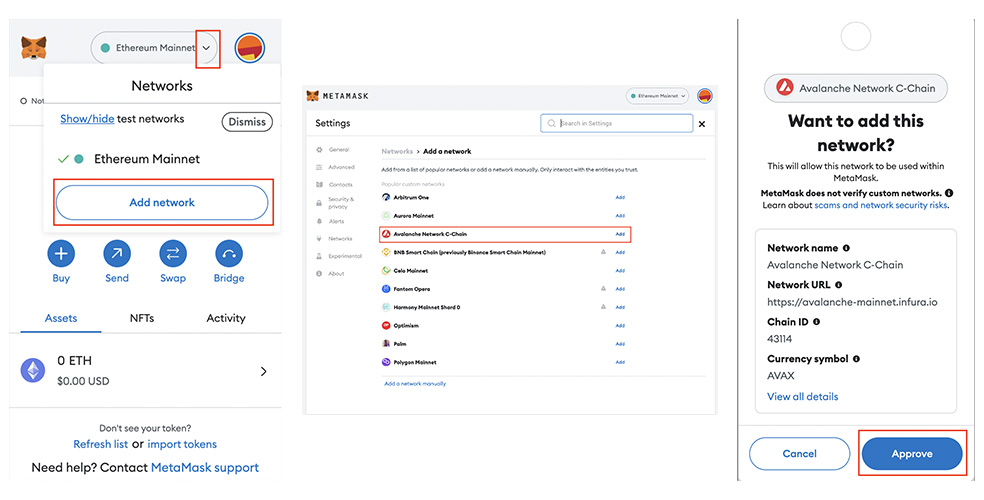Viewport: 984px width, 500px height.
Task: Click the warning icon beside BNB Smart Chain
Action: tap(603, 252)
